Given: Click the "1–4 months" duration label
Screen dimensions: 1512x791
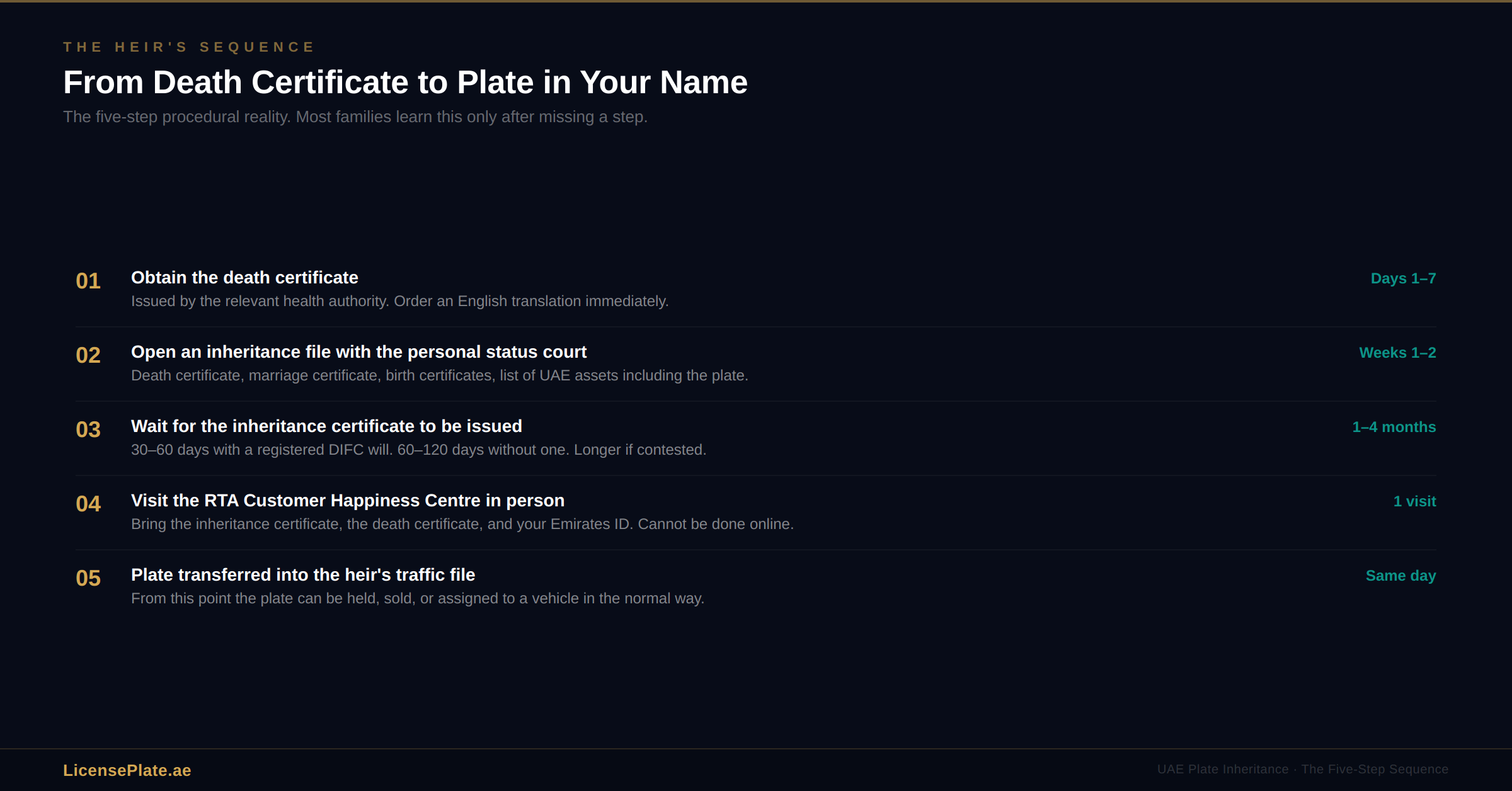Looking at the screenshot, I should coord(1394,427).
